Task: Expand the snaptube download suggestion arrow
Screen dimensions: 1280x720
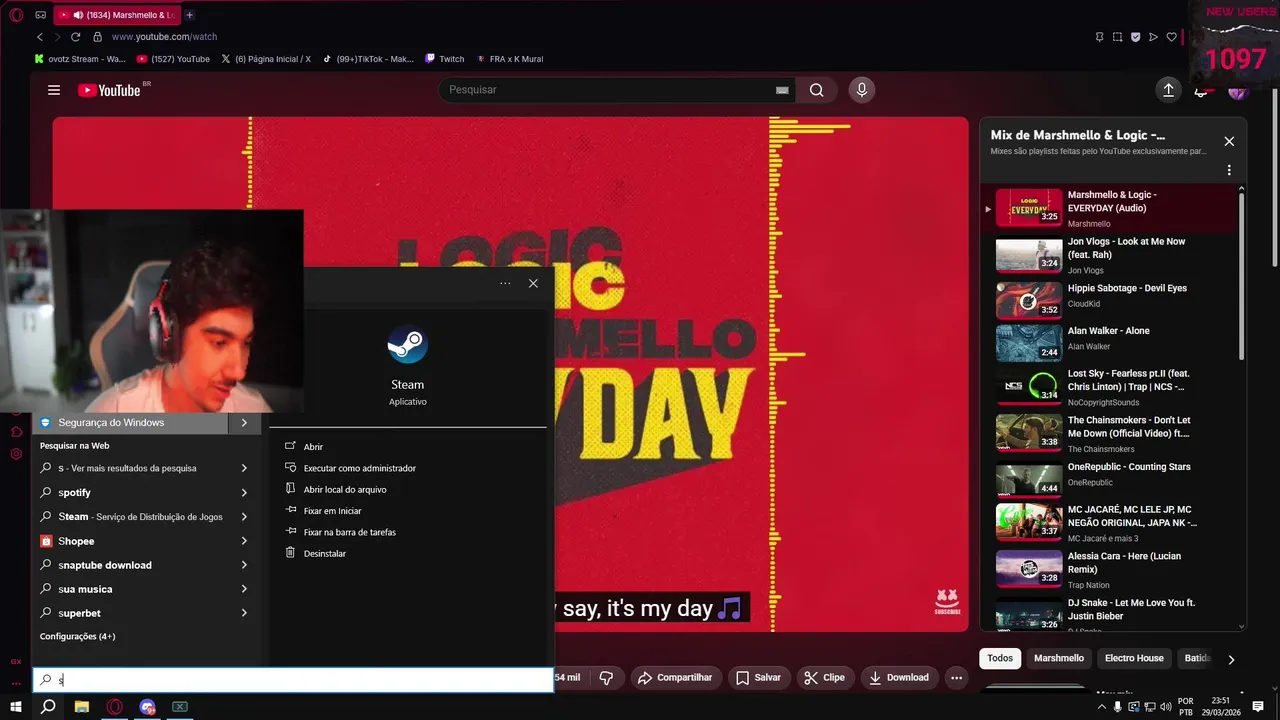Action: coord(244,565)
